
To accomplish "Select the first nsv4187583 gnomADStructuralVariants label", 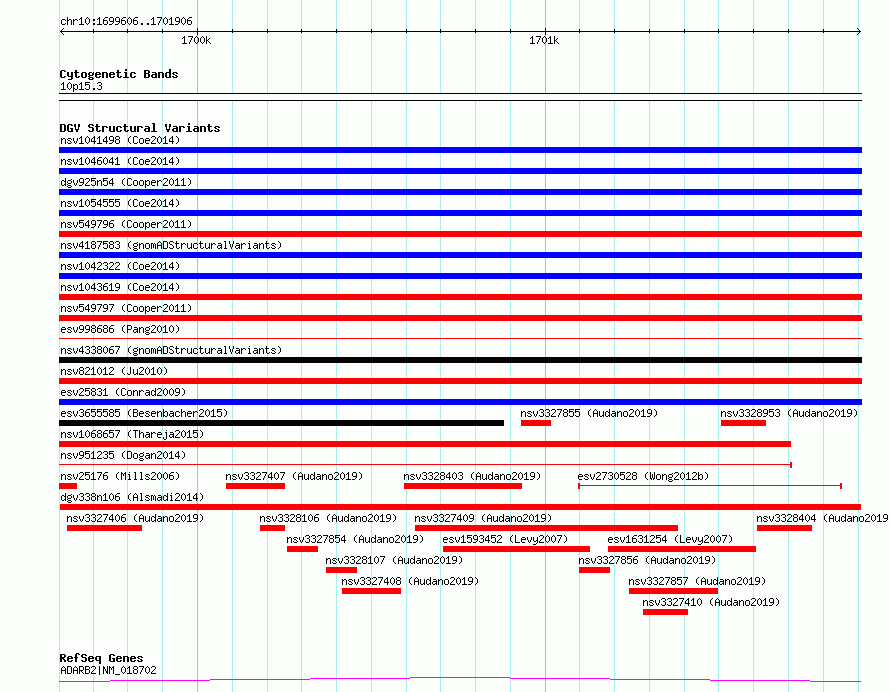I will click(171, 245).
